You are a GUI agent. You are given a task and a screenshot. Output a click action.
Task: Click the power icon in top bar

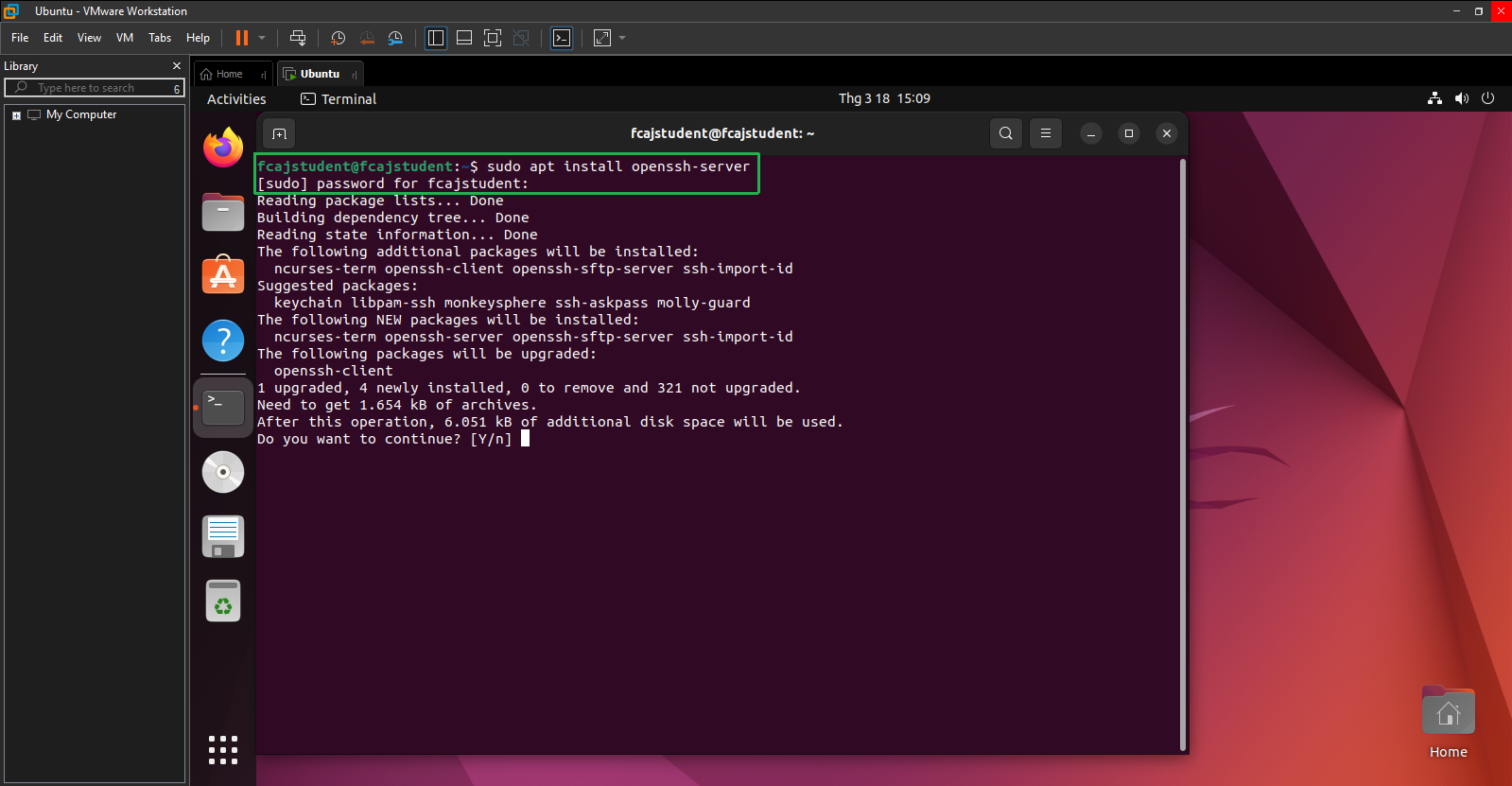[1487, 98]
